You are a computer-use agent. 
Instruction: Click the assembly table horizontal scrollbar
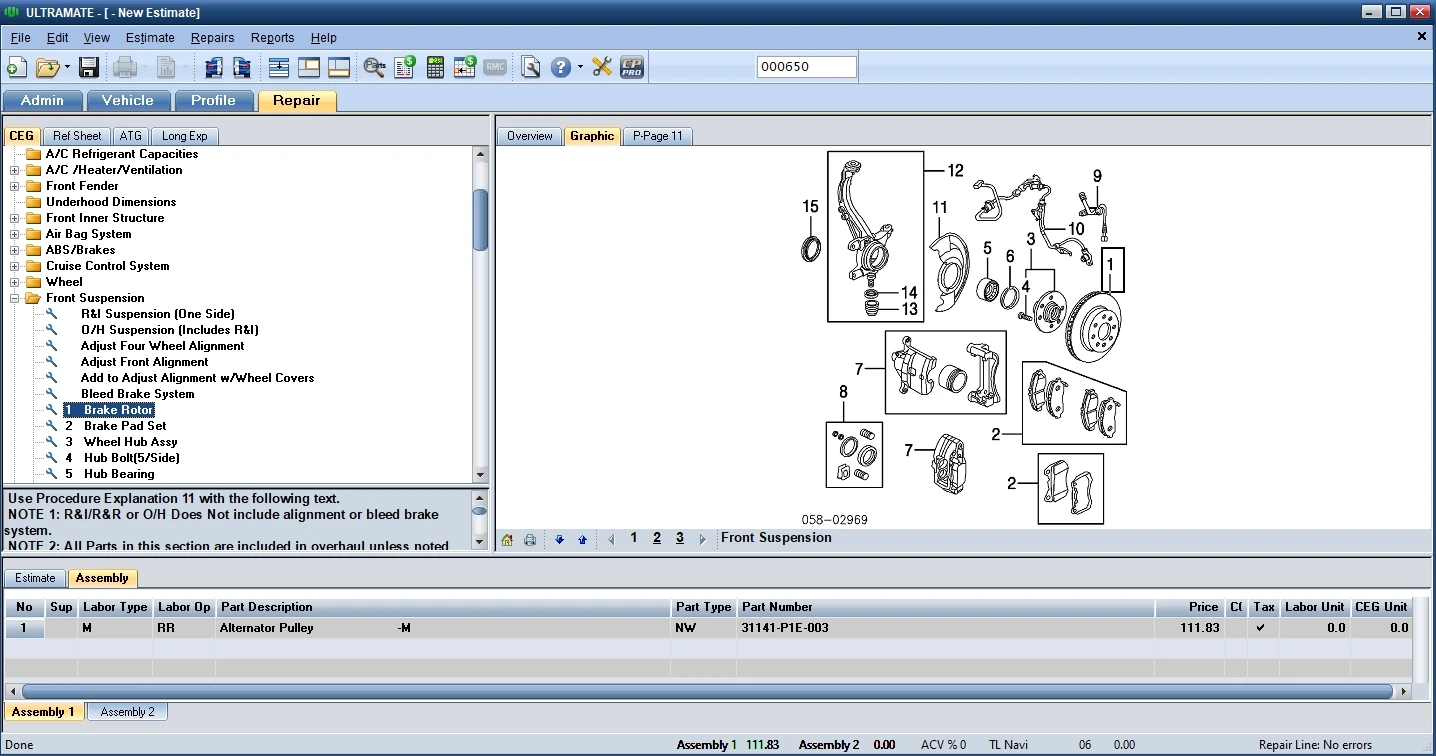(x=706, y=691)
